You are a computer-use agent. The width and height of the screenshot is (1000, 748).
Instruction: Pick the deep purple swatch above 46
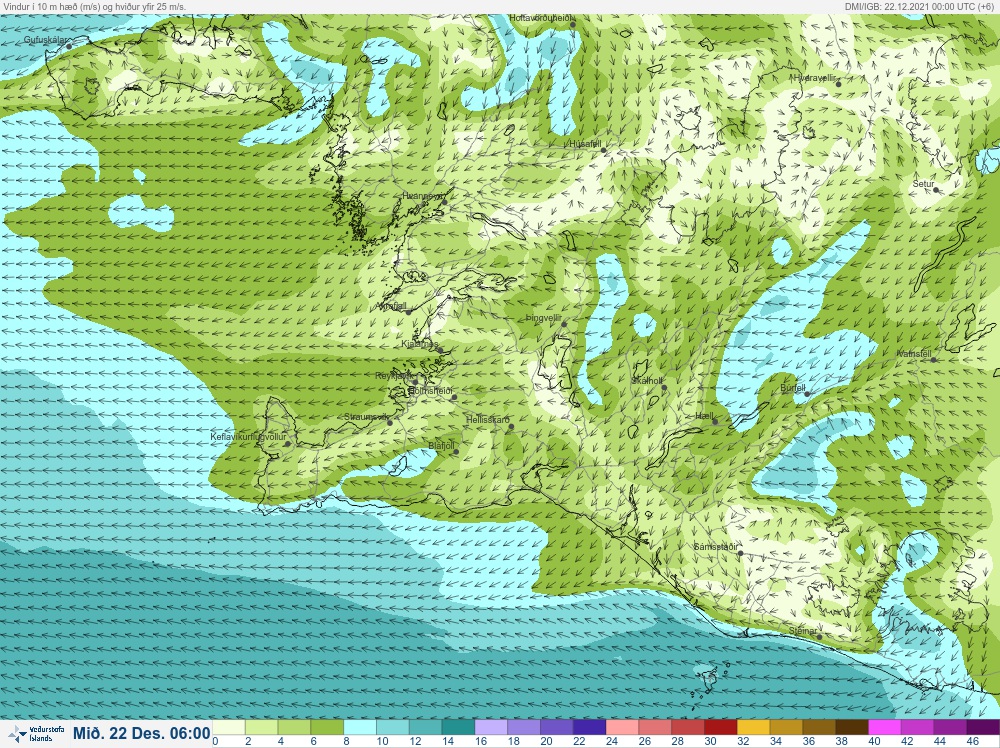[983, 728]
